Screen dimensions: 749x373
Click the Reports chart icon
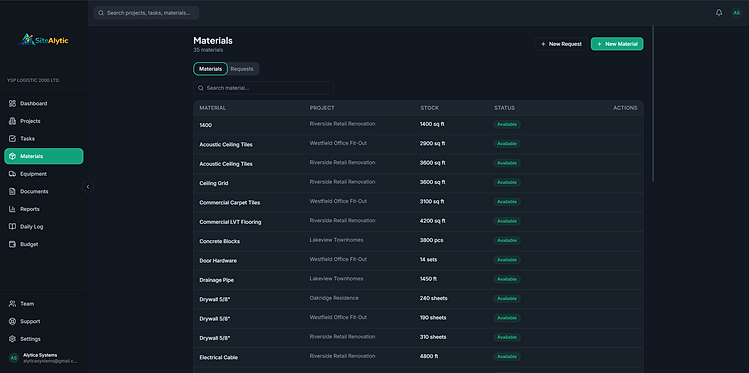click(12, 209)
